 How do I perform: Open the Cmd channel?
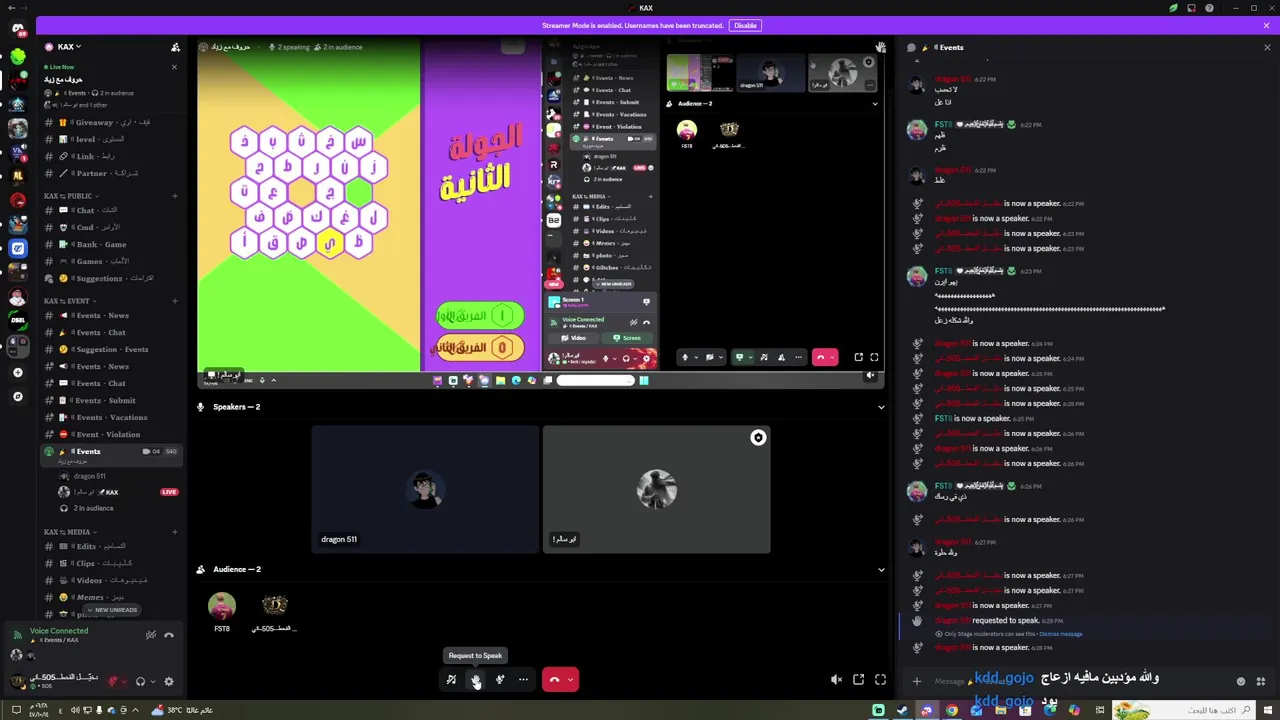tap(113, 227)
